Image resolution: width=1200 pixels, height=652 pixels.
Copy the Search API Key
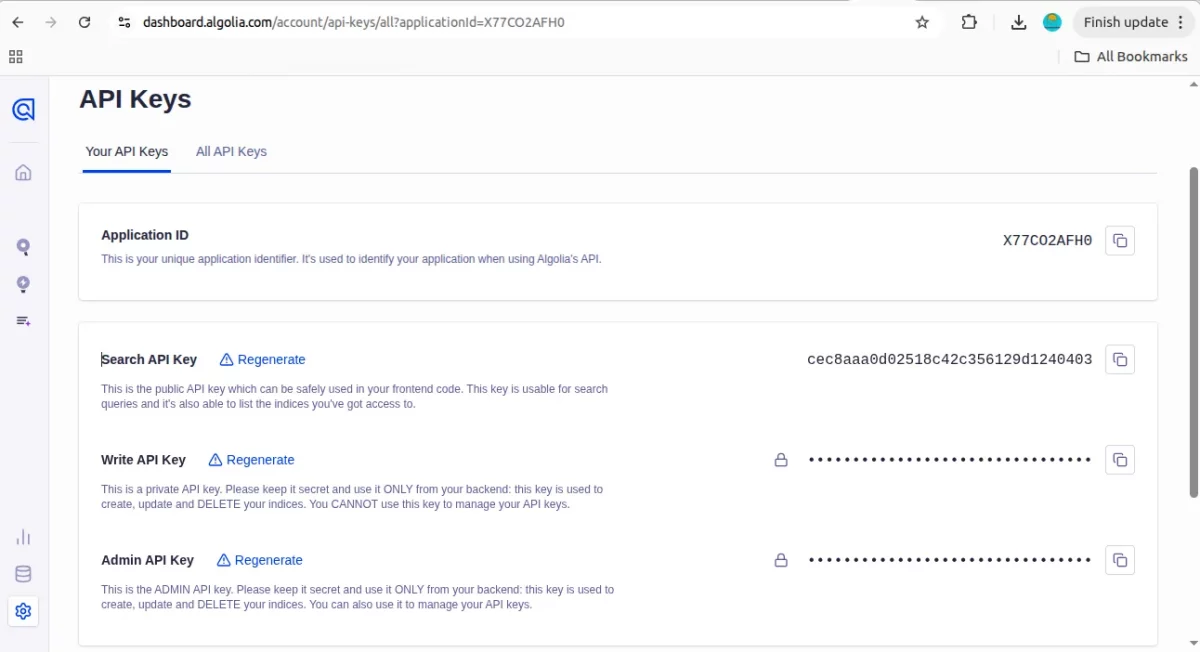click(1120, 359)
